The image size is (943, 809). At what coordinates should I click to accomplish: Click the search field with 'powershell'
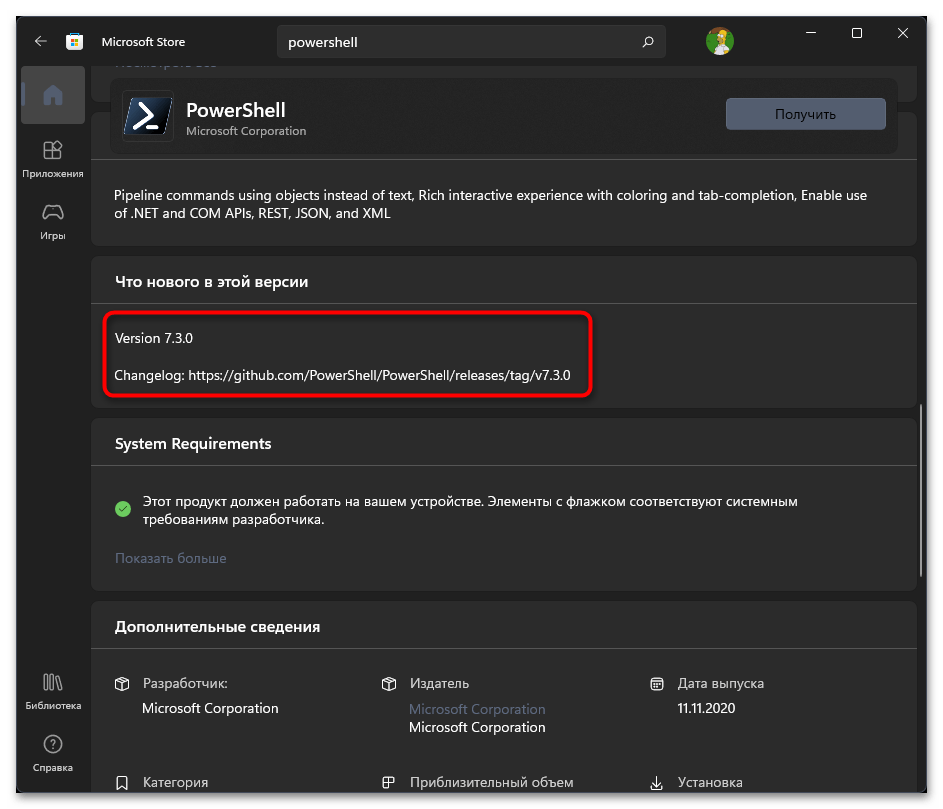click(460, 42)
